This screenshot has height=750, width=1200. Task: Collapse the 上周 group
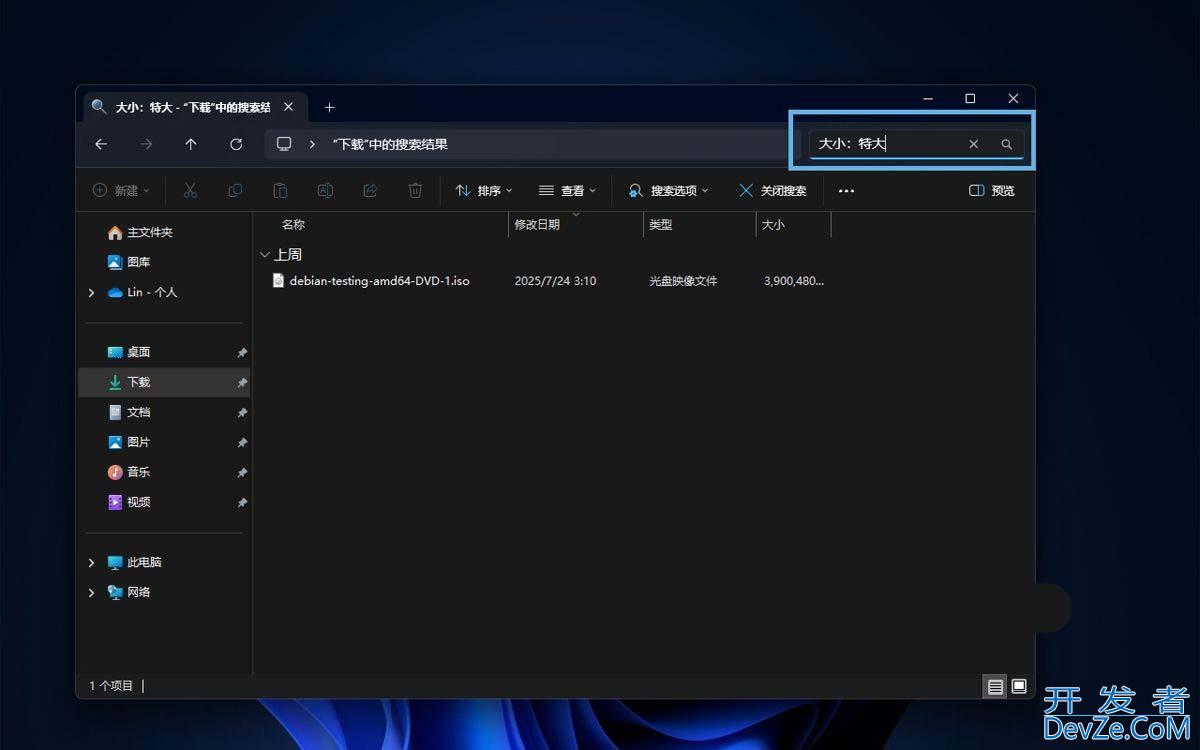coord(264,255)
